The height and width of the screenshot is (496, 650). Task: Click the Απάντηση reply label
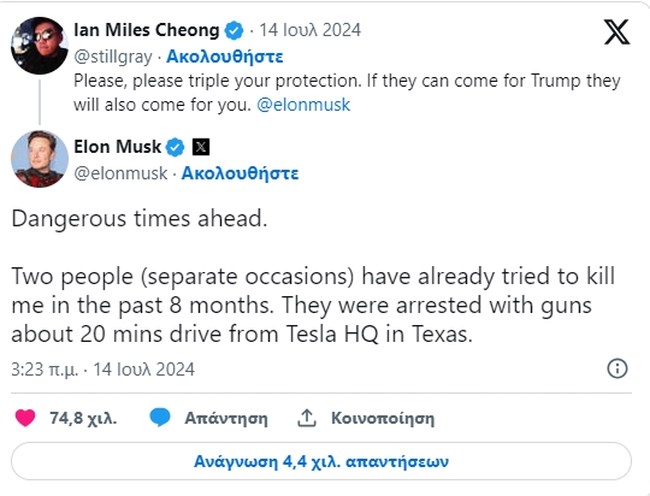pos(226,418)
